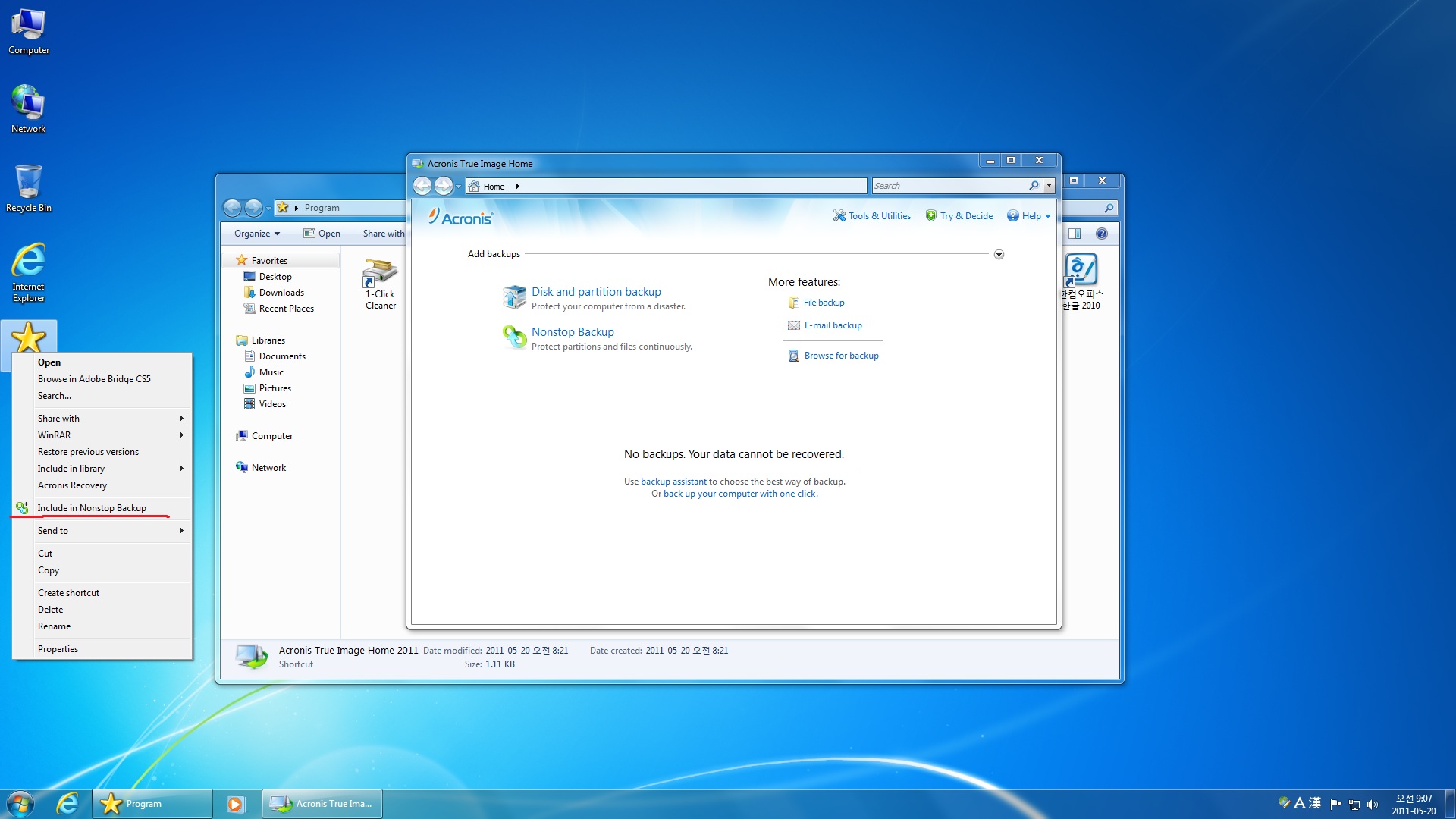This screenshot has width=1456, height=819.
Task: Choose Acronis Recovery menu item
Action: click(102, 485)
